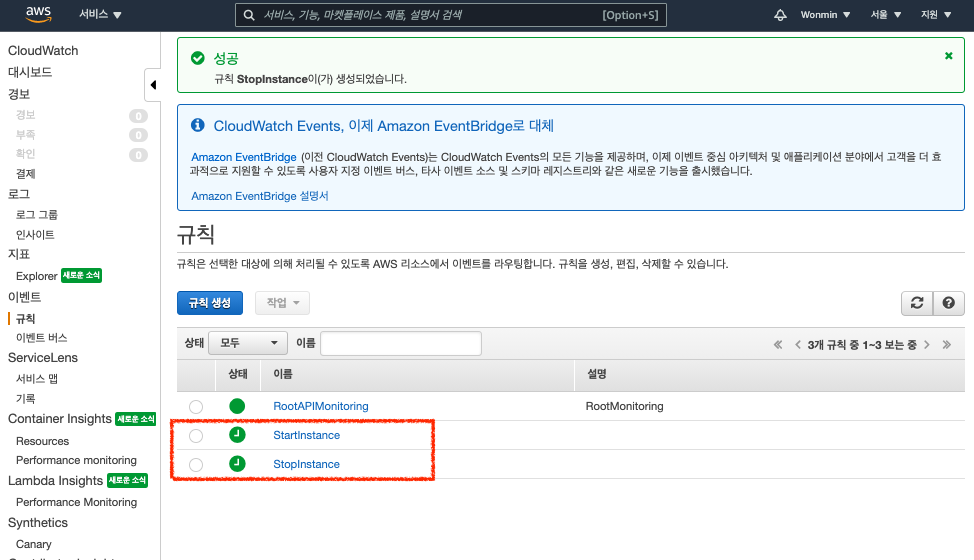Screen dimensions: 974x560
Task: Open Performance Monitoring under Lambda Insights
Action: tap(76, 502)
